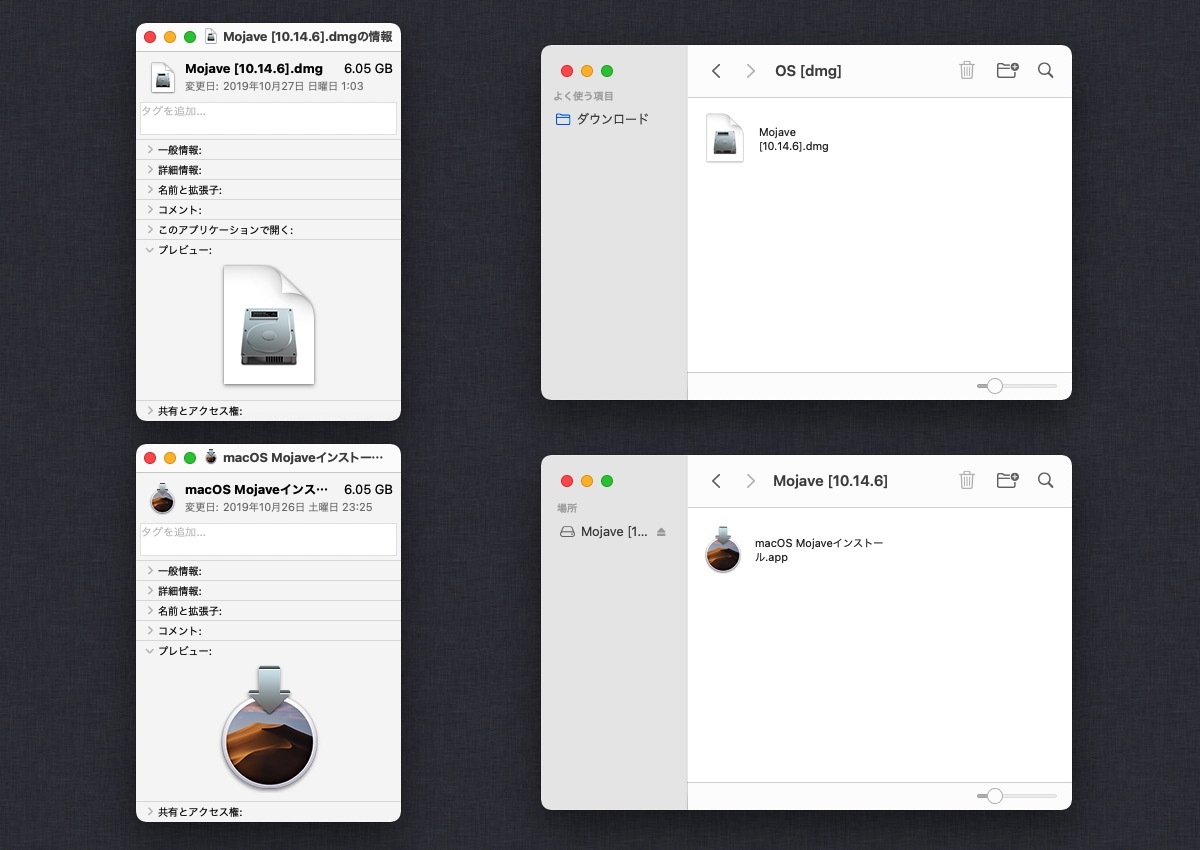Viewport: 1200px width, 850px height.
Task: Click new folder icon in Mojave [10.14.6] window
Action: pyautogui.click(x=1007, y=480)
